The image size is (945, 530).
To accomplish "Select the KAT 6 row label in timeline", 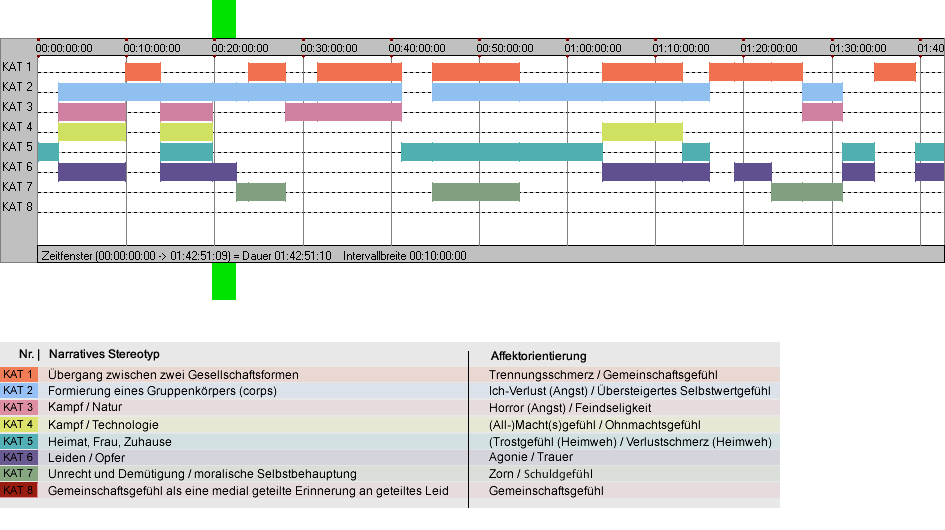I will [17, 166].
